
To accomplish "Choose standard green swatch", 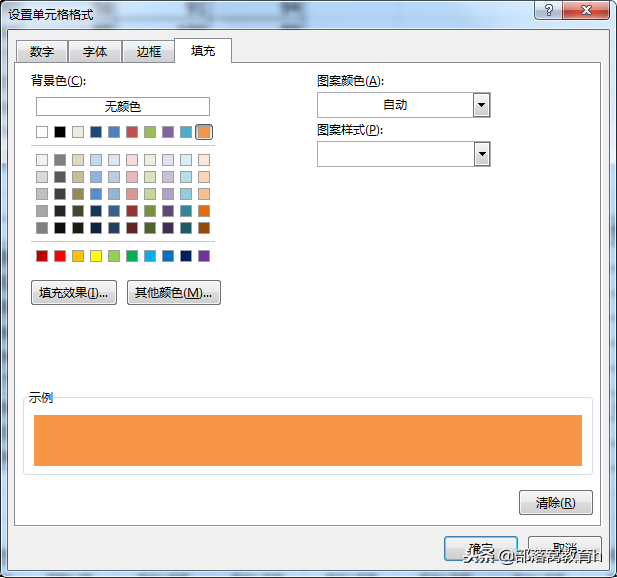I will [x=132, y=256].
